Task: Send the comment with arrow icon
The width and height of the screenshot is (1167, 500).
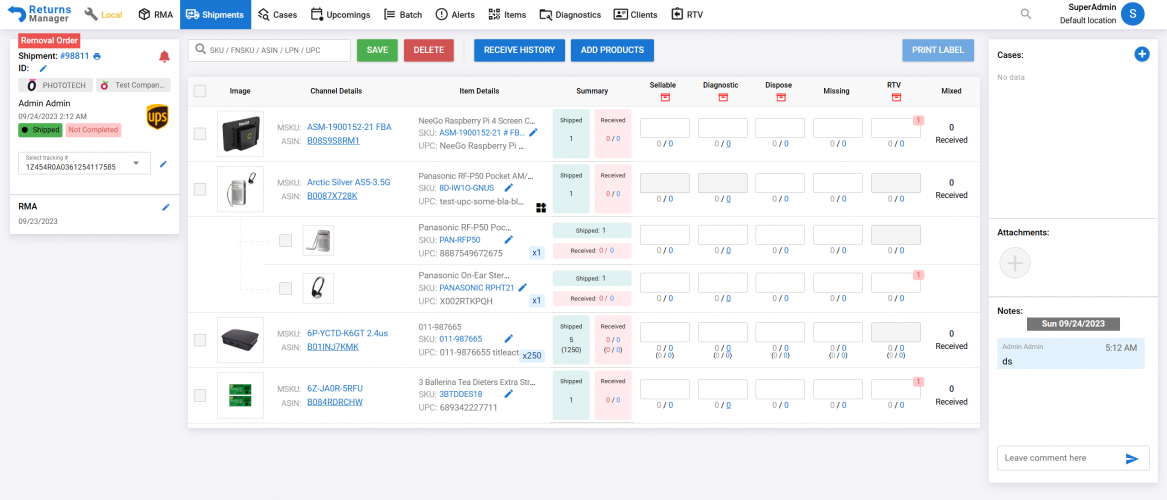Action: tap(1132, 458)
